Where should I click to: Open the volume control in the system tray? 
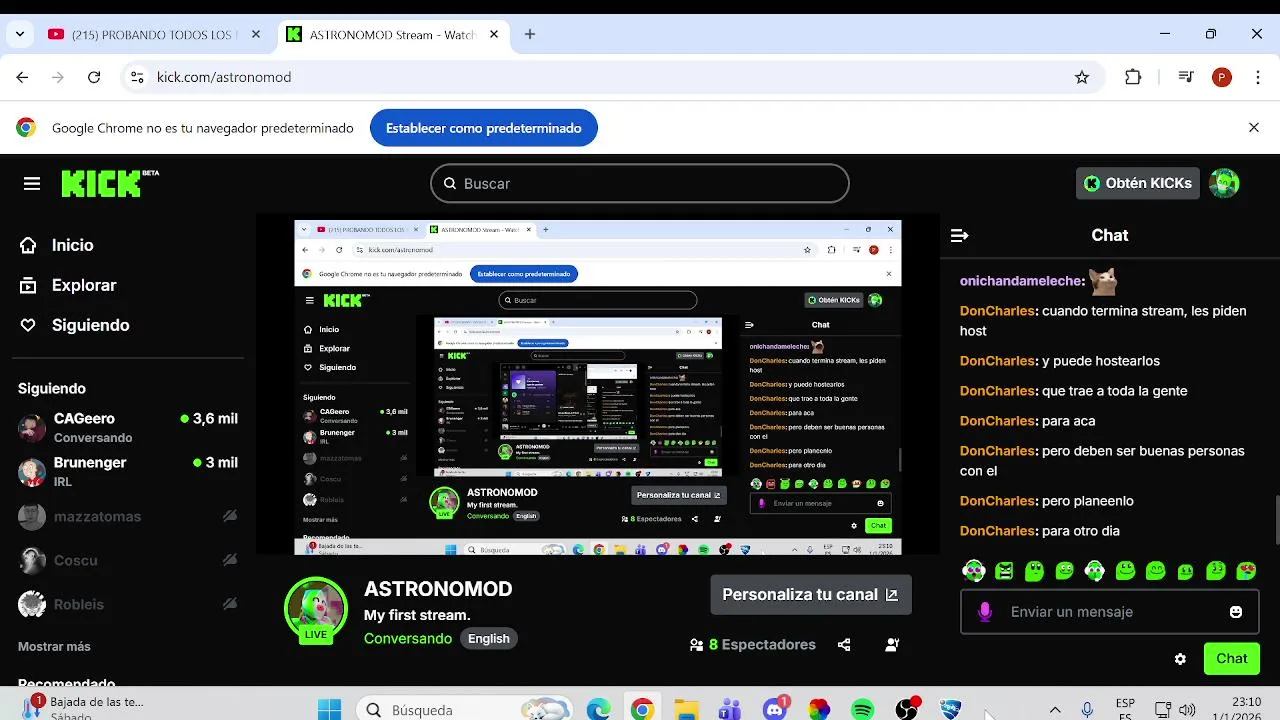1187,710
